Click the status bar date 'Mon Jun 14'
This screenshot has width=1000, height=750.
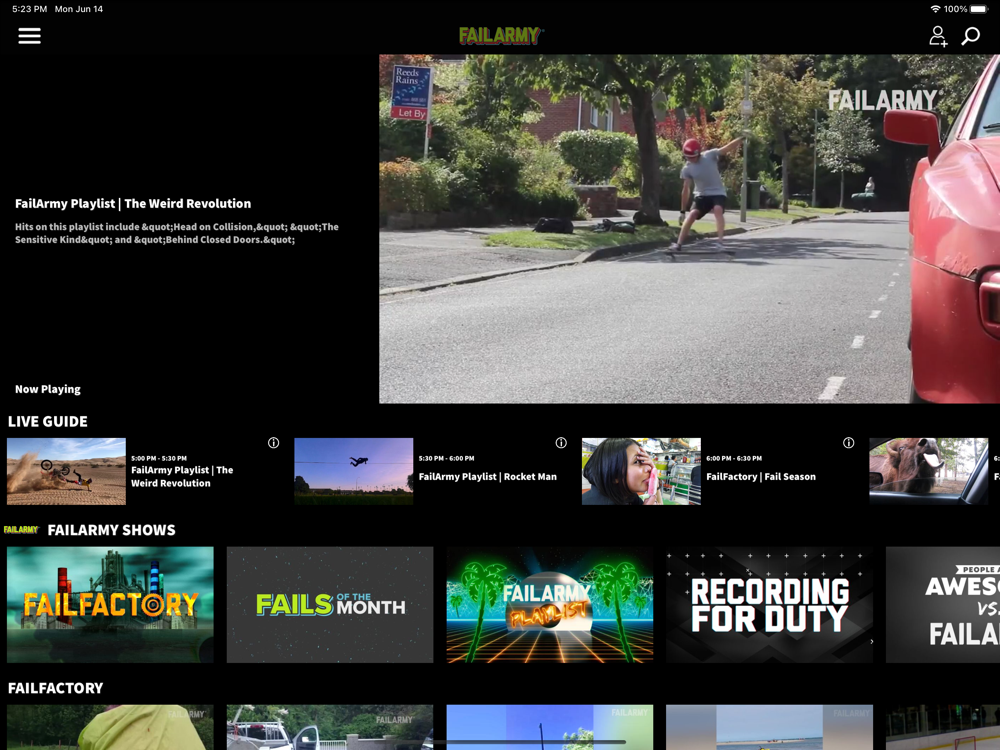pyautogui.click(x=78, y=9)
